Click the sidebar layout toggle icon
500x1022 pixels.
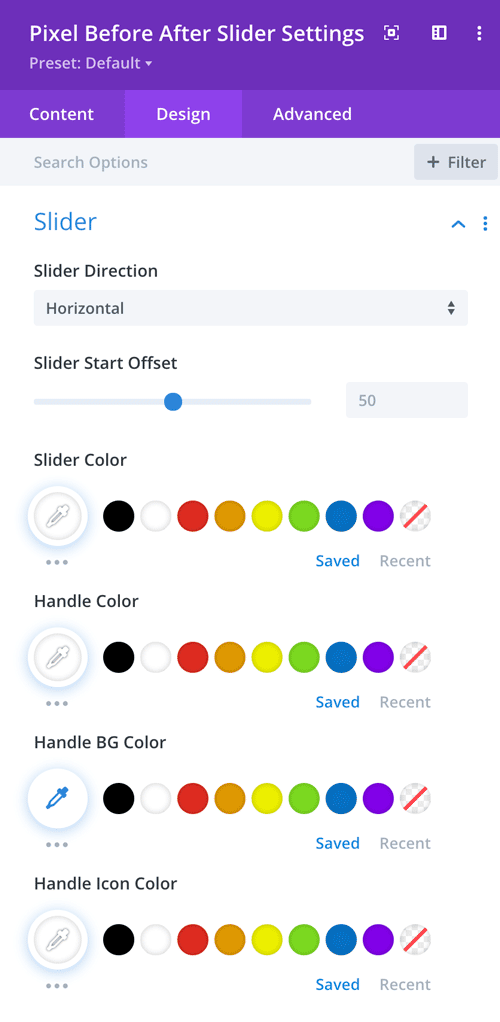439,33
